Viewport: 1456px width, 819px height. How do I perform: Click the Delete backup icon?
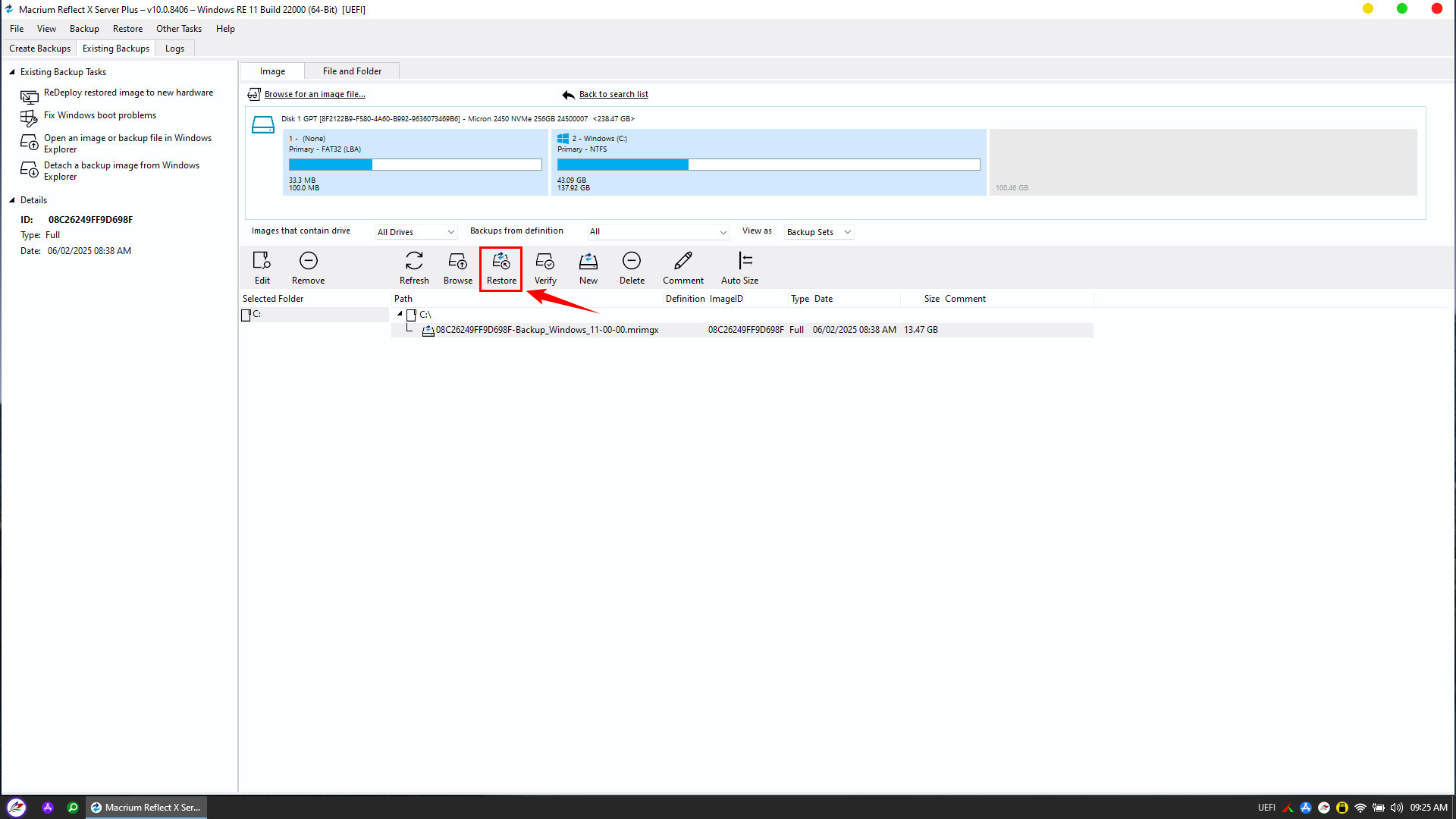(631, 262)
